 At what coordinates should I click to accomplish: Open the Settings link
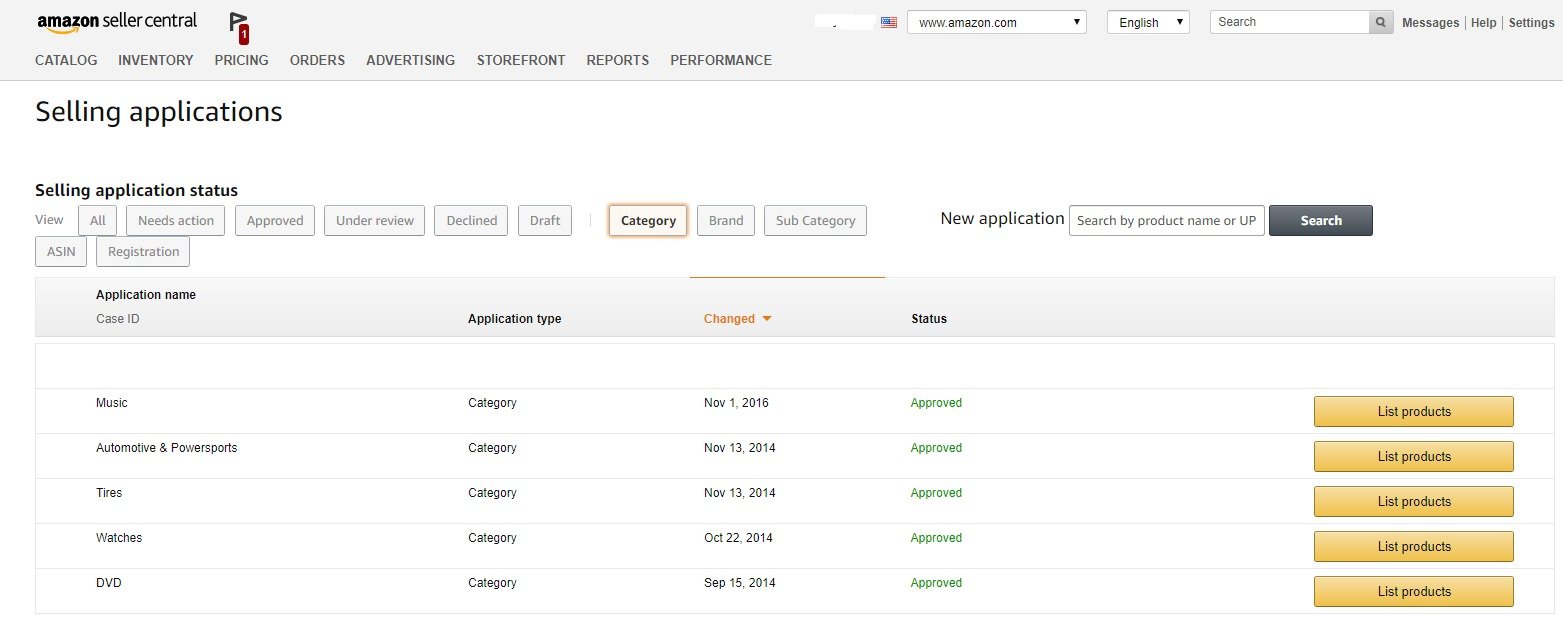pyautogui.click(x=1531, y=22)
